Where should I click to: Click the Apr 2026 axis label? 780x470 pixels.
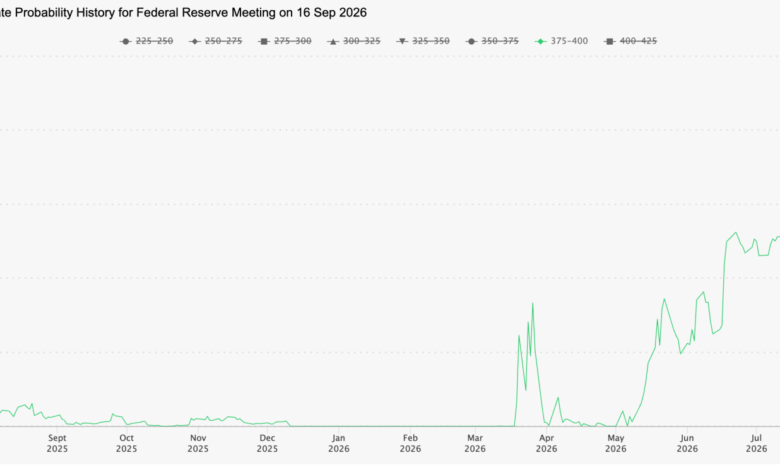[547, 443]
